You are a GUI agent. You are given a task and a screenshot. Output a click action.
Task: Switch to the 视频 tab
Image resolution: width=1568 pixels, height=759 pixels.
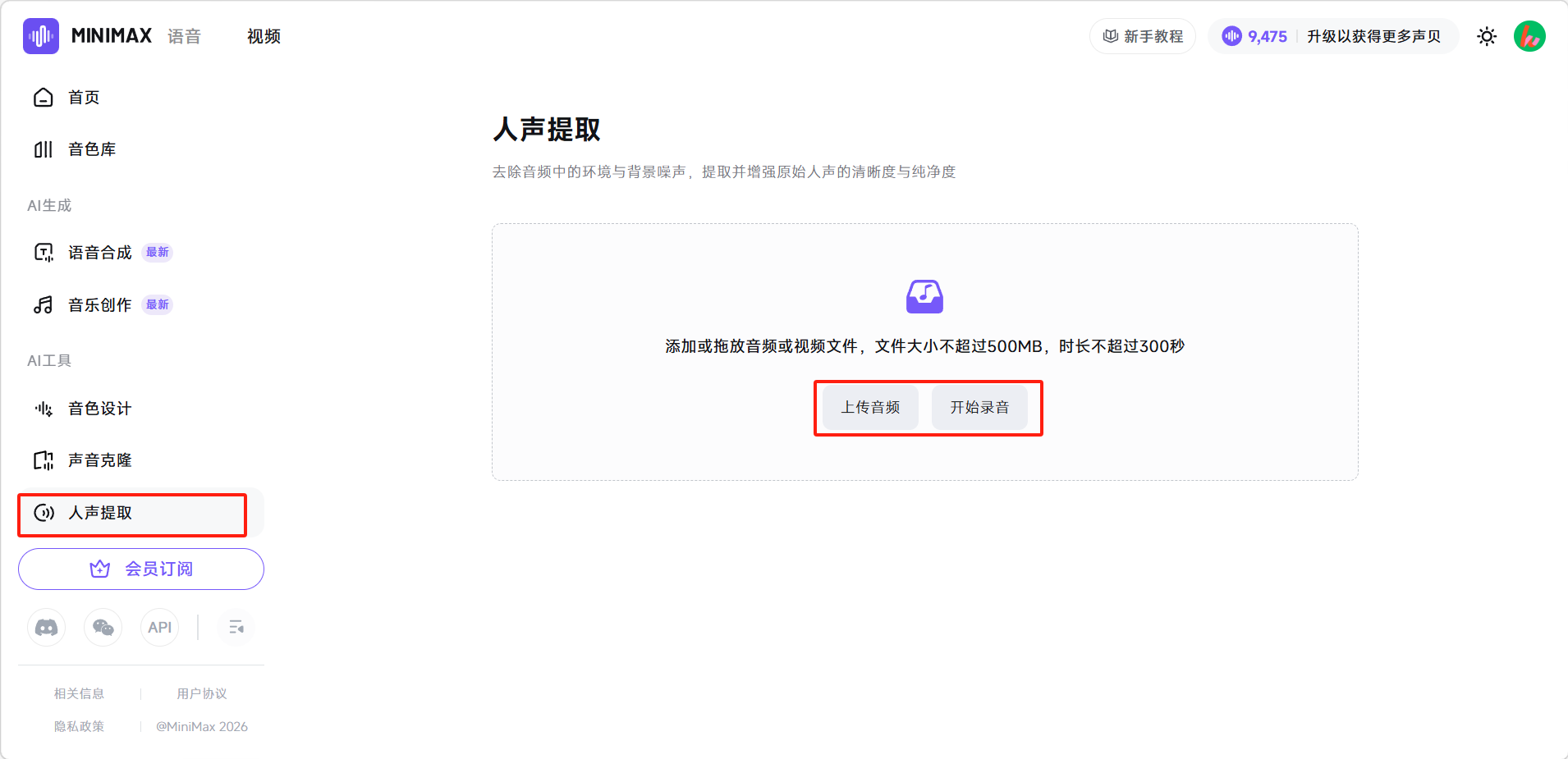264,36
